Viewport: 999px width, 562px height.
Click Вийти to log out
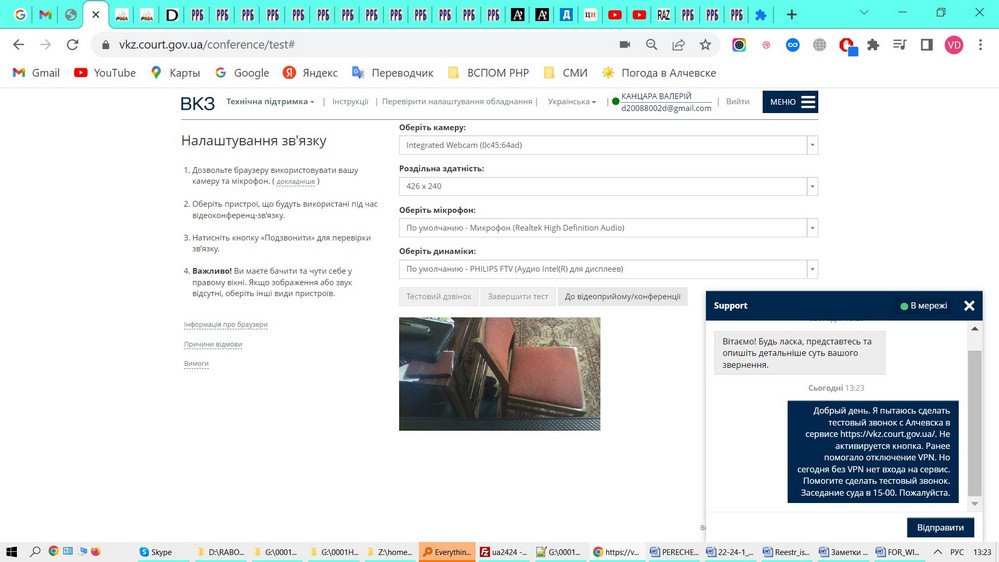(x=738, y=101)
